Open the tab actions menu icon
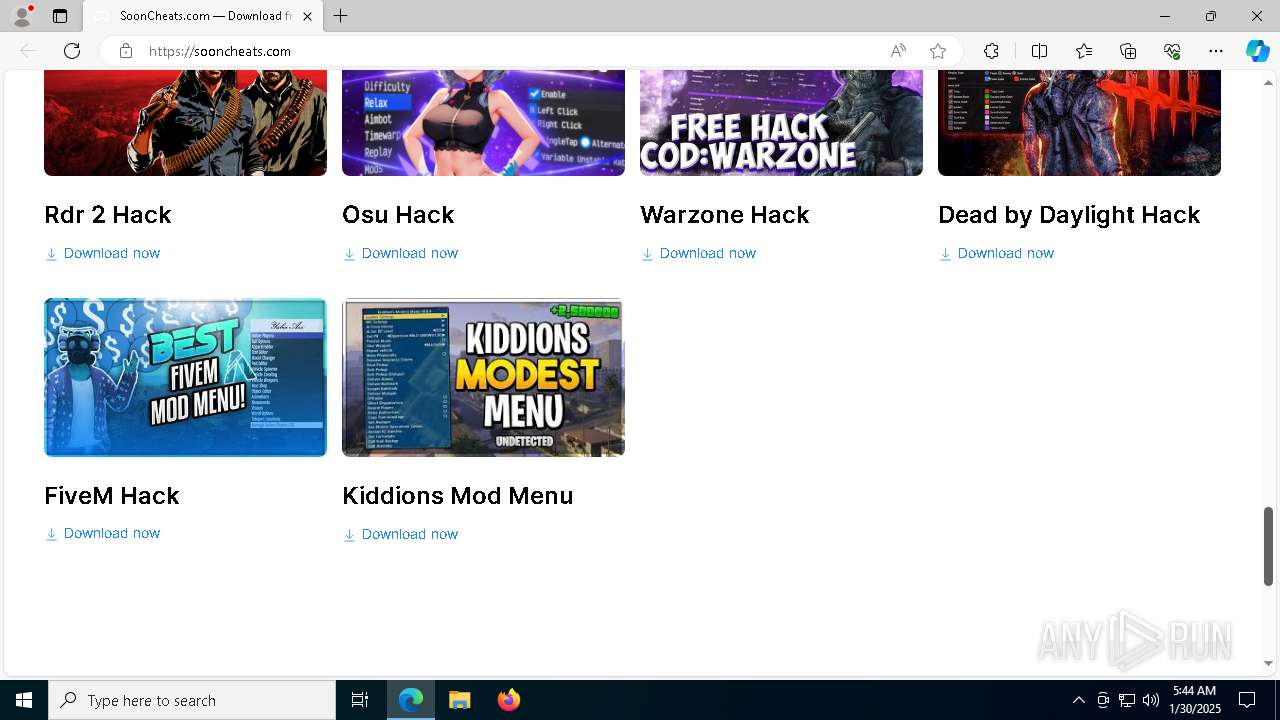Viewport: 1280px width, 720px height. pyautogui.click(x=60, y=16)
